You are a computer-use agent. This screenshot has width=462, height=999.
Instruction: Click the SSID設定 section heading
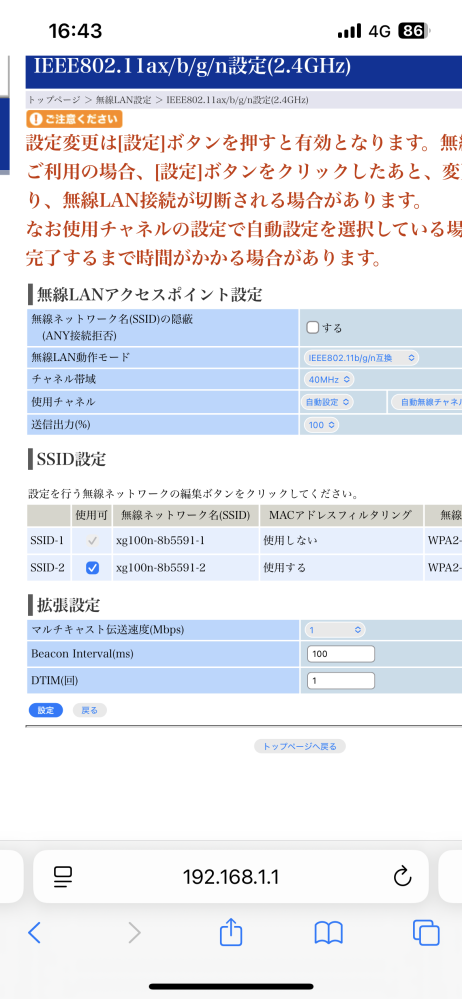(x=71, y=459)
